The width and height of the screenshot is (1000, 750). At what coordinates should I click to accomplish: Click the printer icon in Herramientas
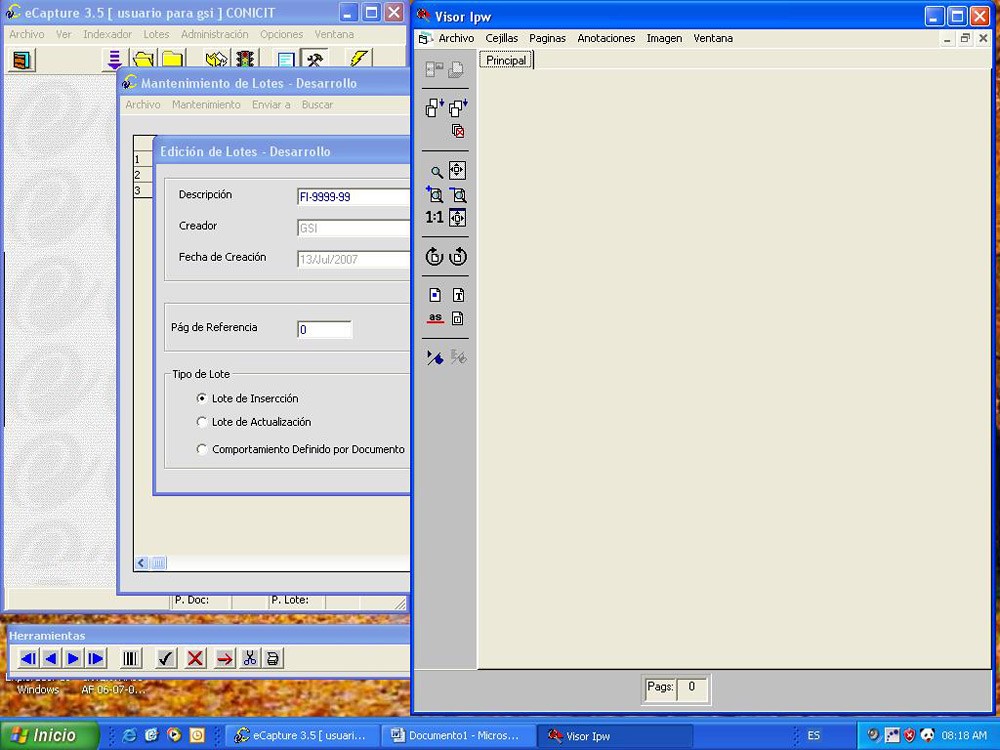272,658
